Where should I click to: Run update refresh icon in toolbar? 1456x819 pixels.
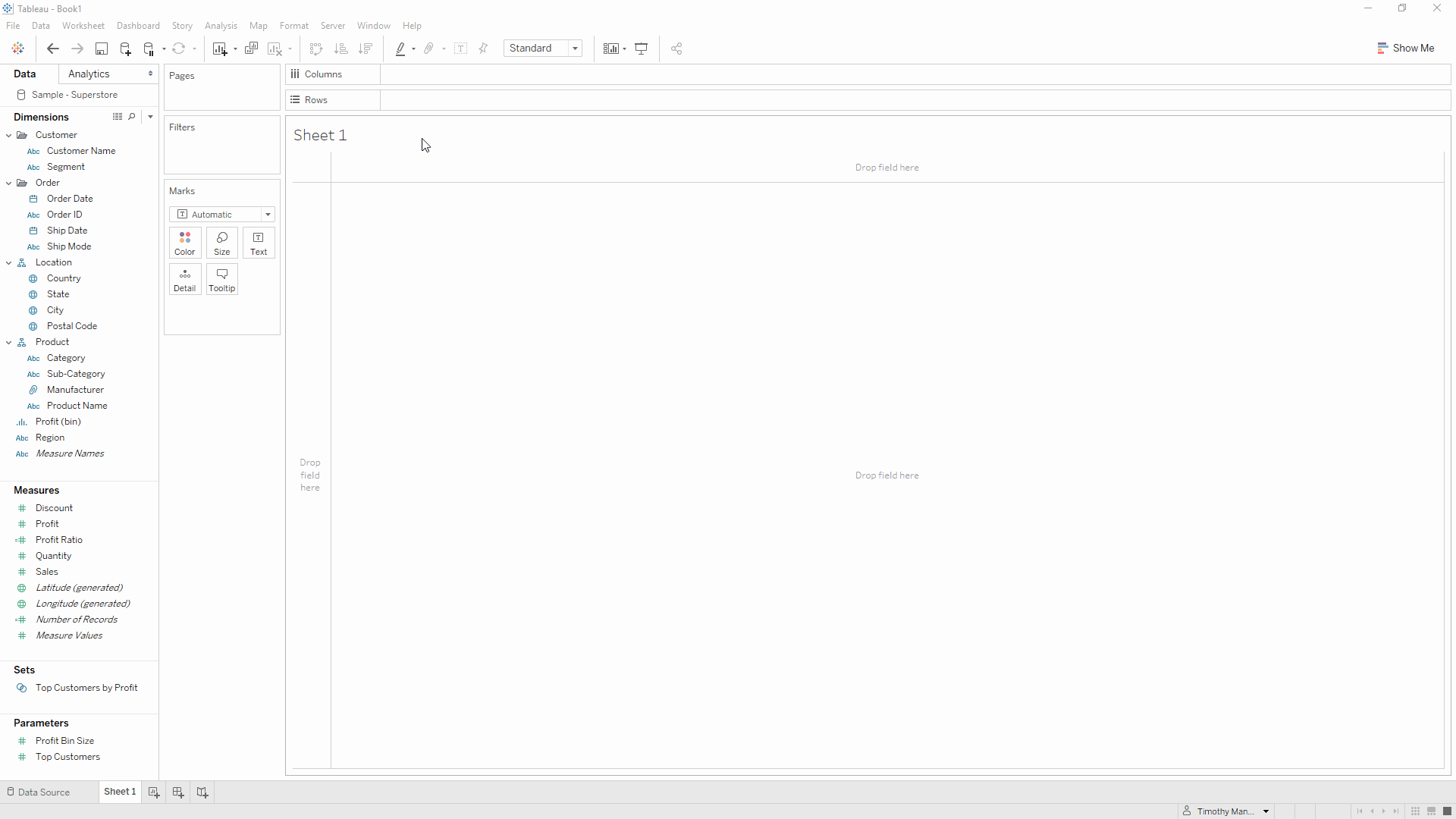coord(179,49)
